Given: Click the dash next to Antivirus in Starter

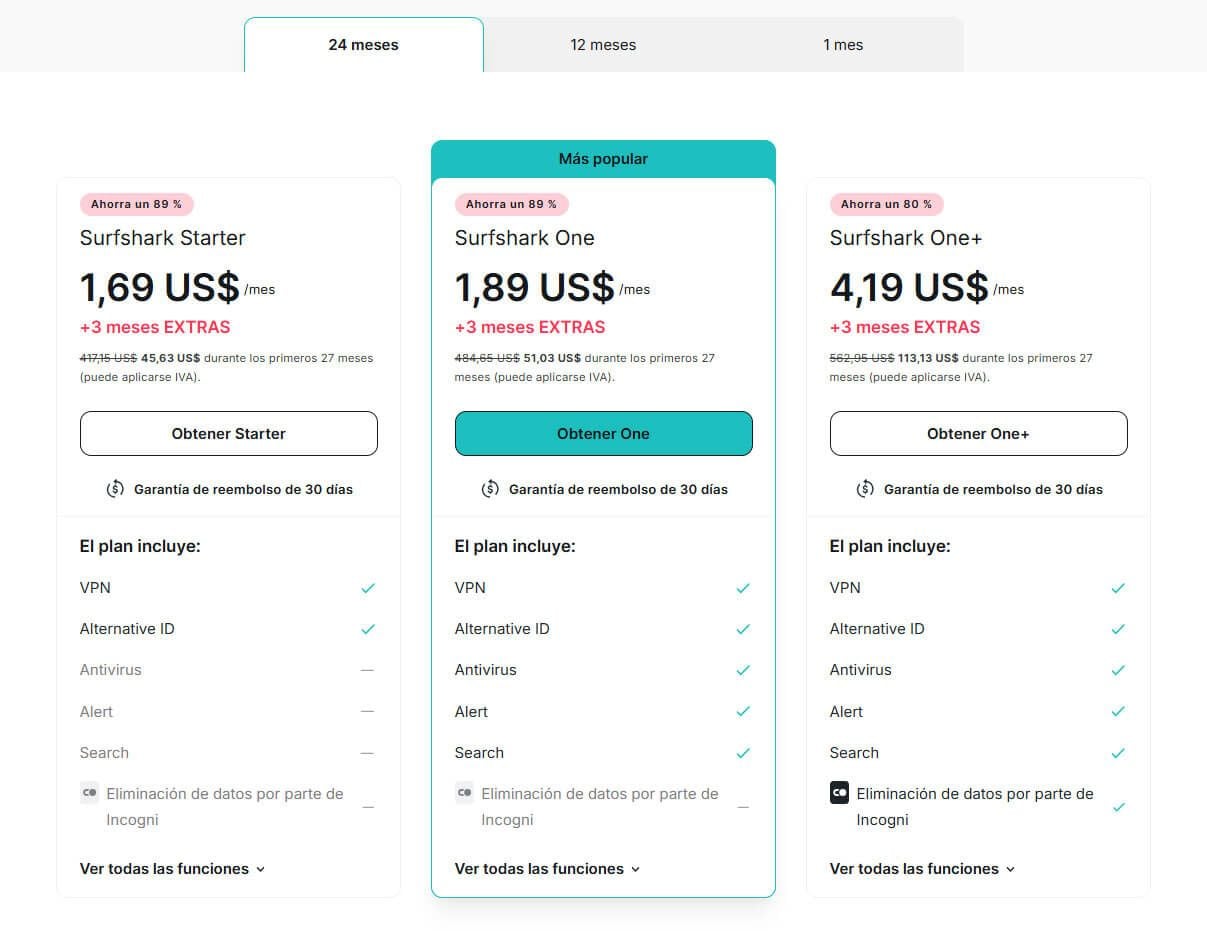Looking at the screenshot, I should (368, 670).
